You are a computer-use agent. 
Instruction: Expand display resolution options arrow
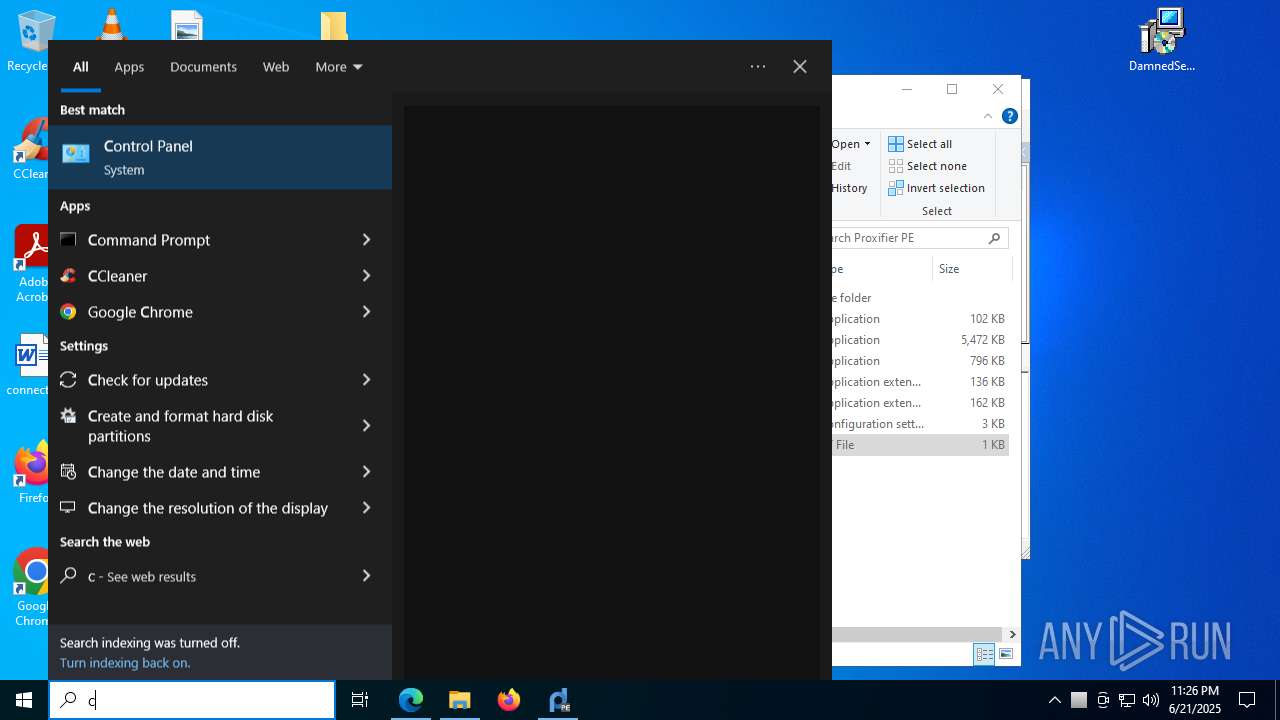(366, 508)
